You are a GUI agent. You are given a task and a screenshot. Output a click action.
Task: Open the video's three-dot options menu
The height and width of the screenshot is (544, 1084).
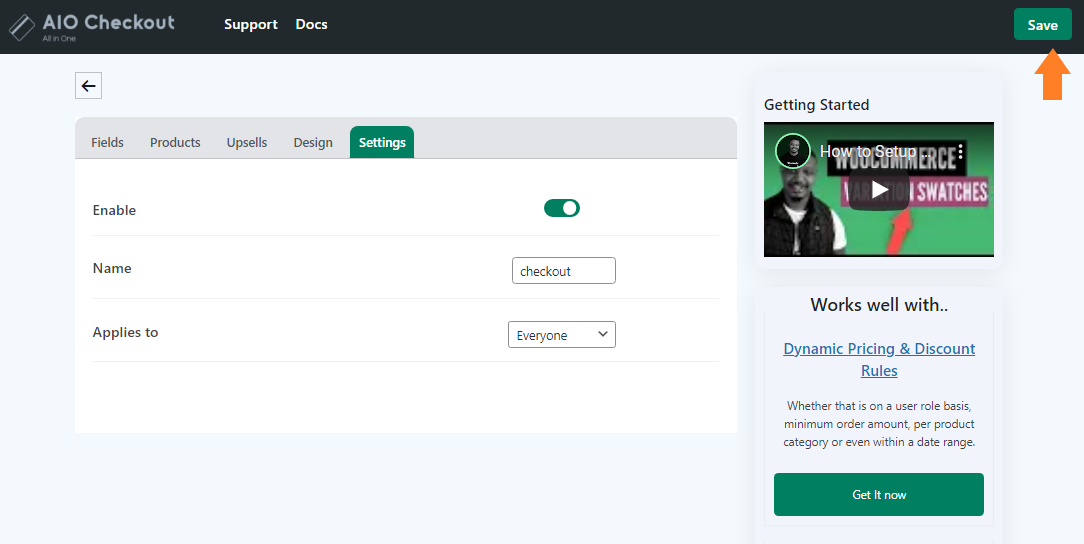960,151
